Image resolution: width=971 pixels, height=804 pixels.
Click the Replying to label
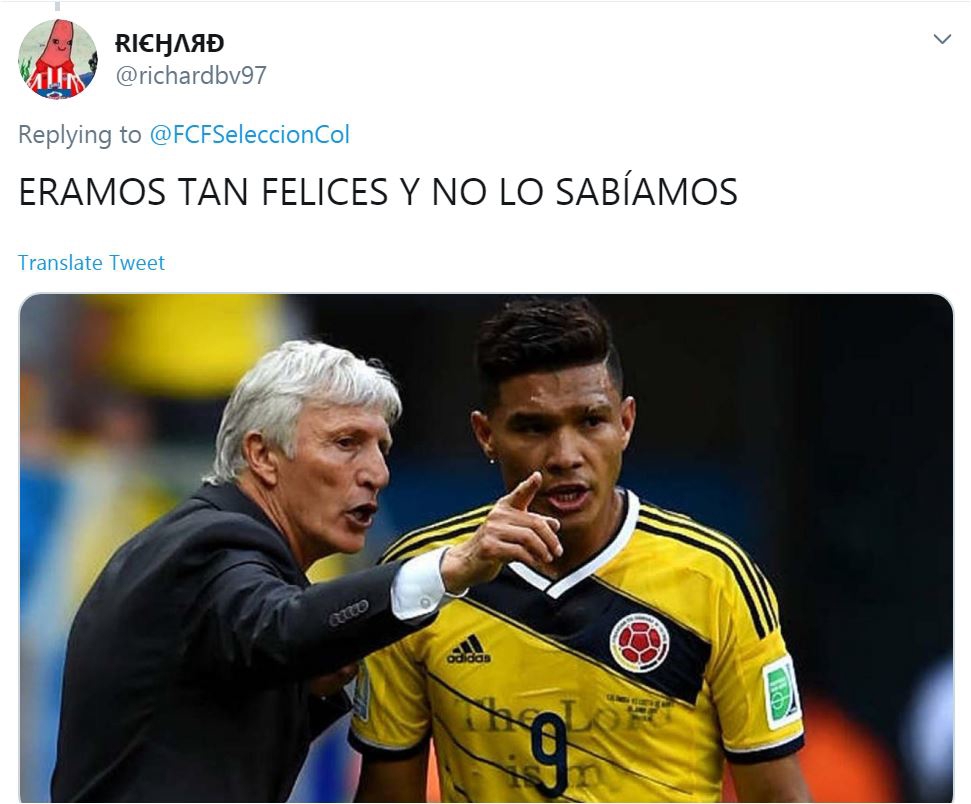(x=80, y=134)
